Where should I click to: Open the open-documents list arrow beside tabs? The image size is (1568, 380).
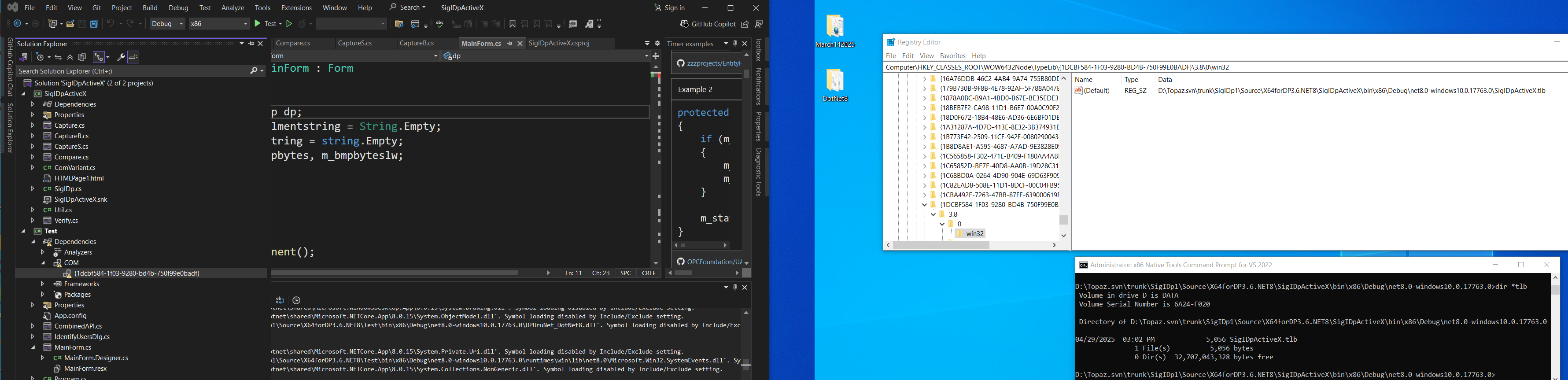647,44
